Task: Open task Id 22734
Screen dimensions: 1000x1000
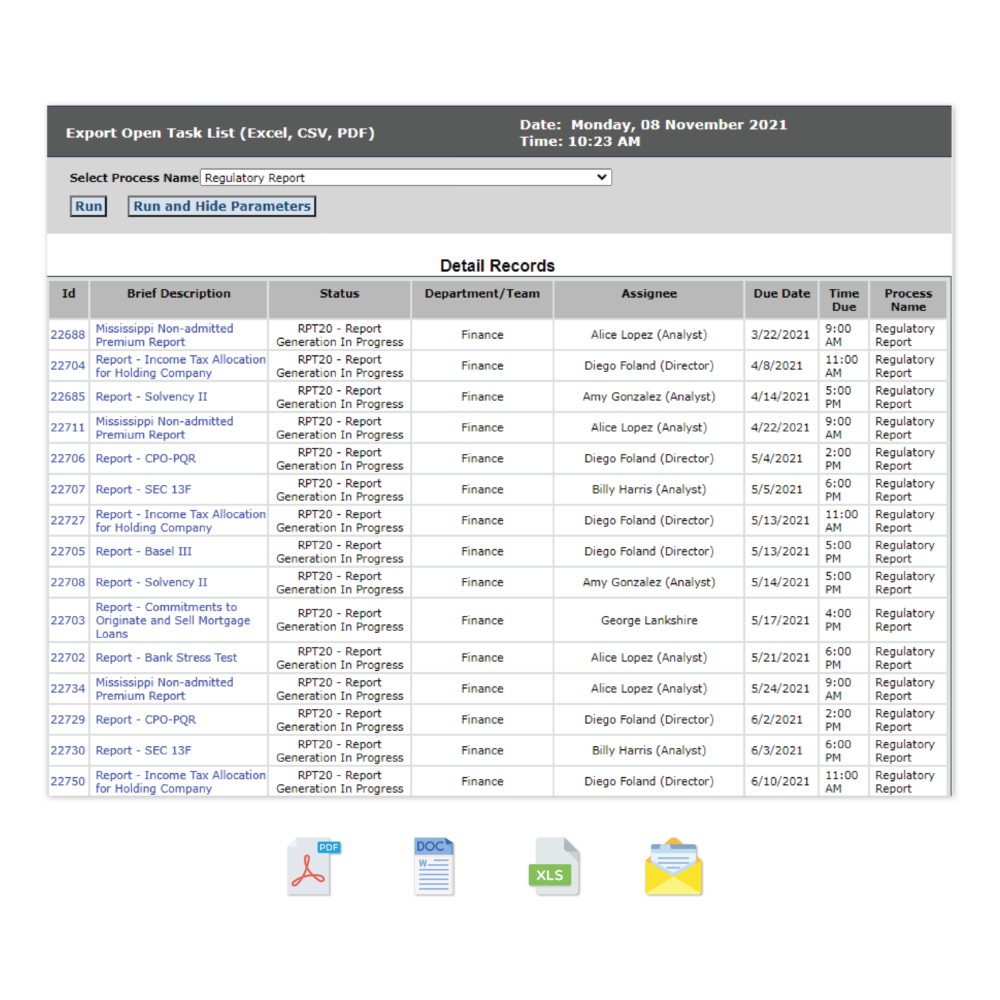Action: [68, 689]
